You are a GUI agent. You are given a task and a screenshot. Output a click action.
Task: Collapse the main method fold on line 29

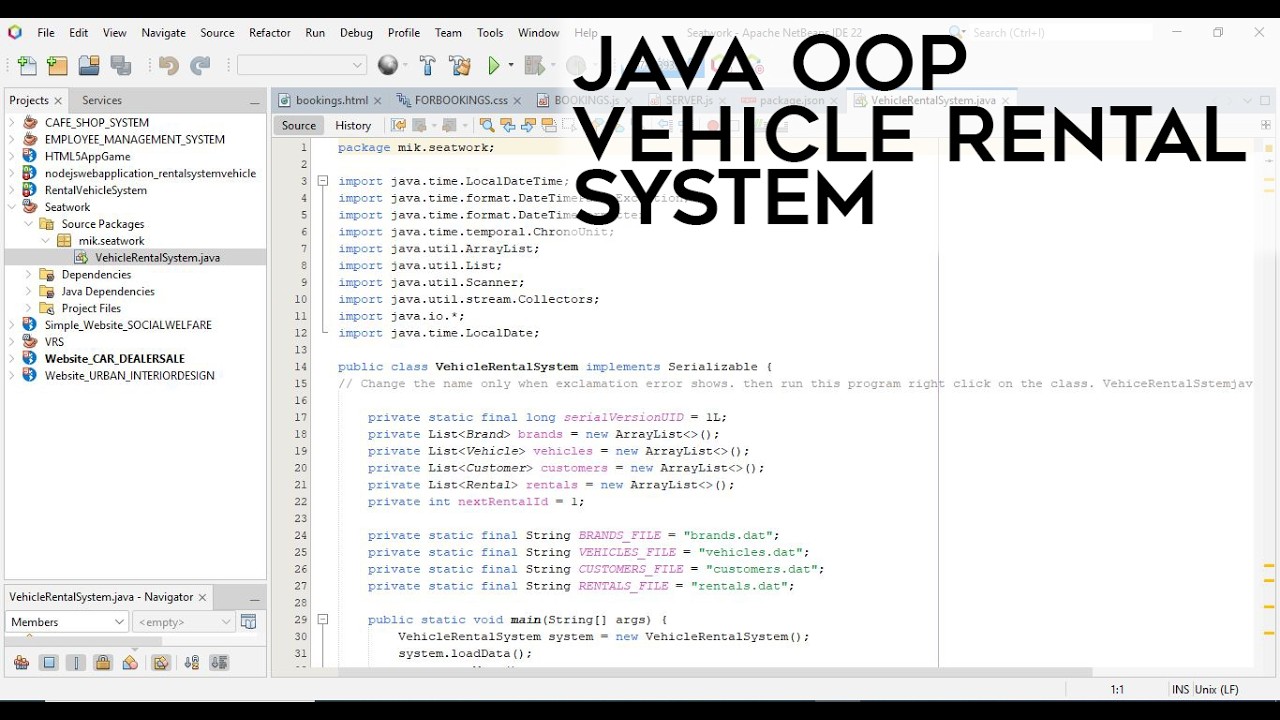pyautogui.click(x=323, y=620)
